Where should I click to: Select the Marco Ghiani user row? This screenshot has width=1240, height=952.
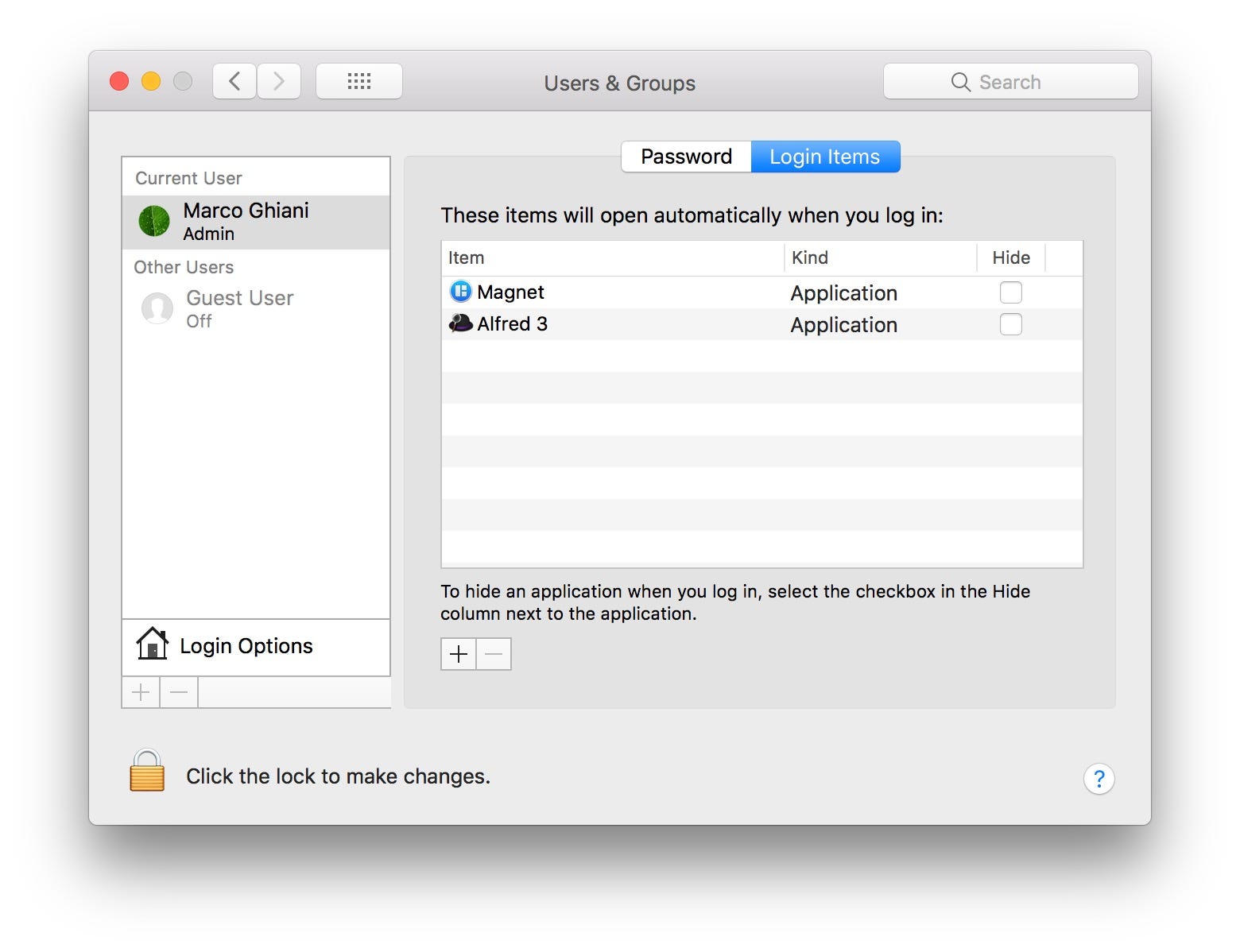(256, 223)
